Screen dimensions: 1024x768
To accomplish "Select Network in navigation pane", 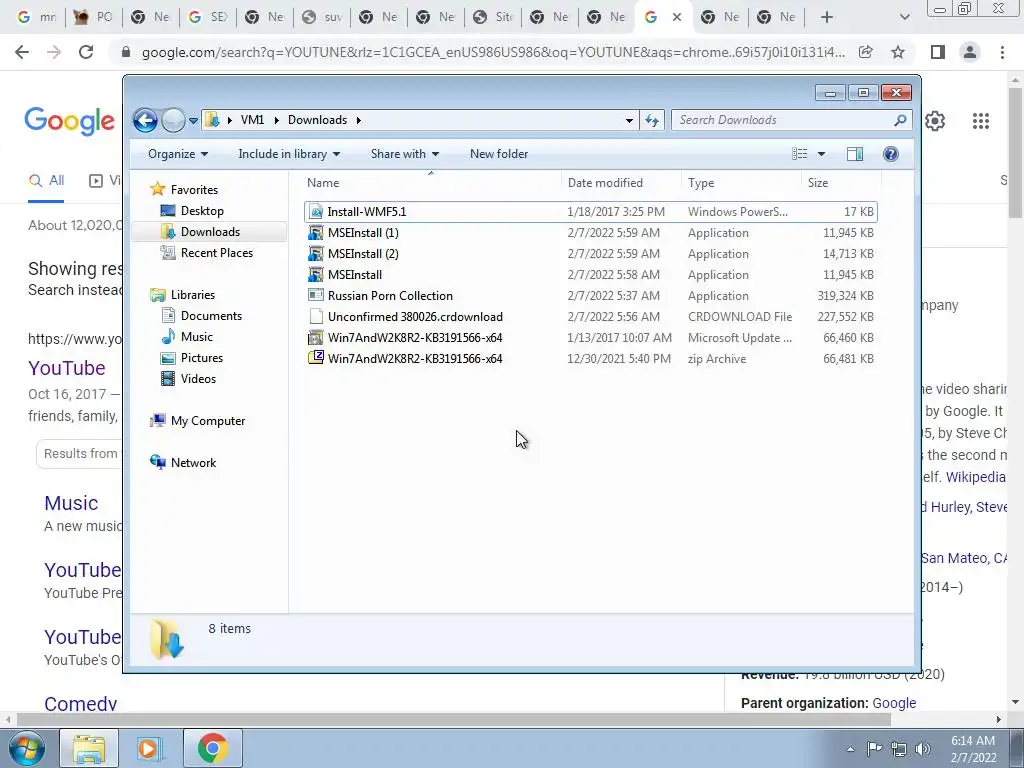I will click(x=193, y=462).
